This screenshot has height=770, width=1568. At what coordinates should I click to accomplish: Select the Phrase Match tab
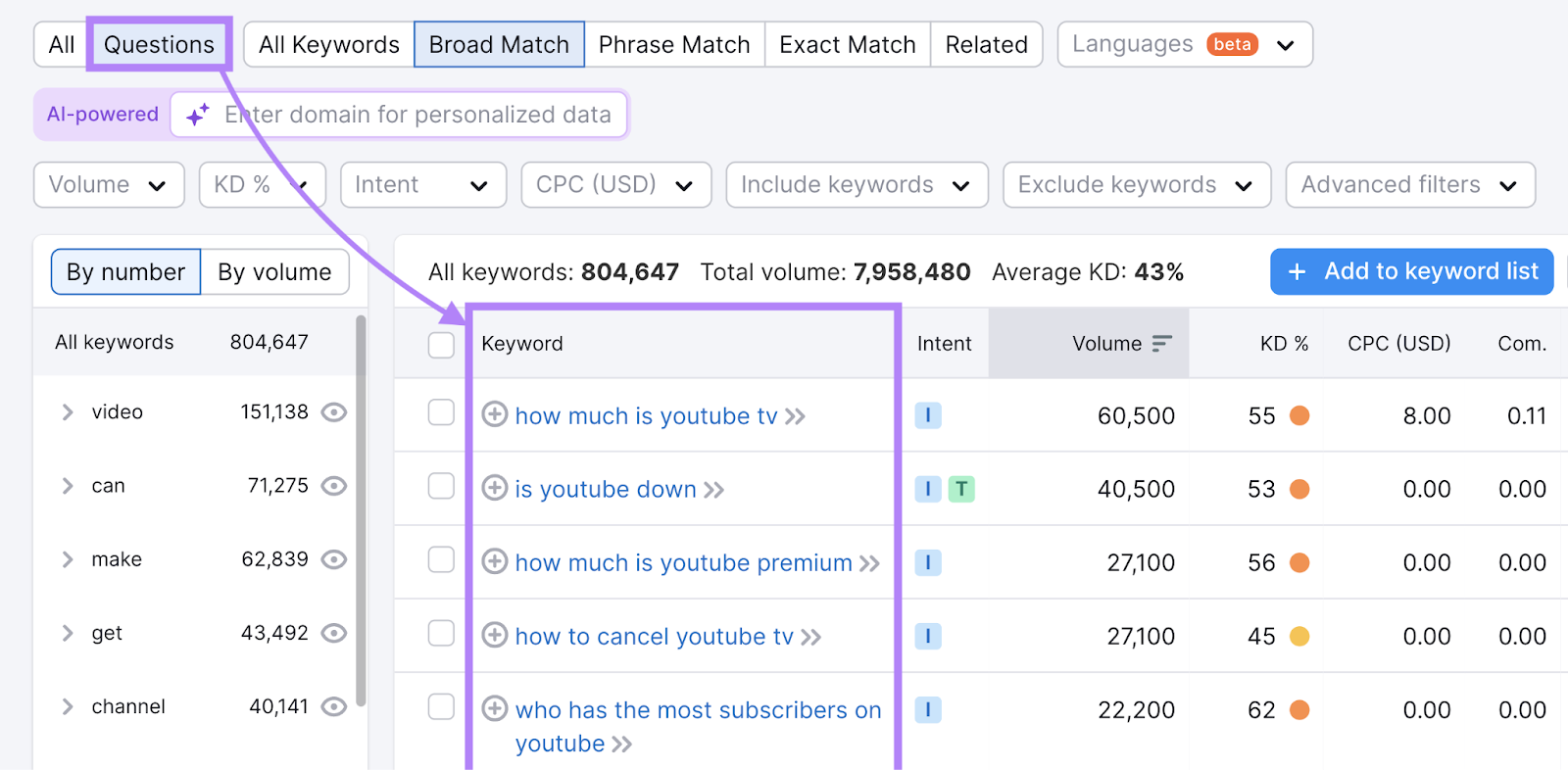point(674,44)
